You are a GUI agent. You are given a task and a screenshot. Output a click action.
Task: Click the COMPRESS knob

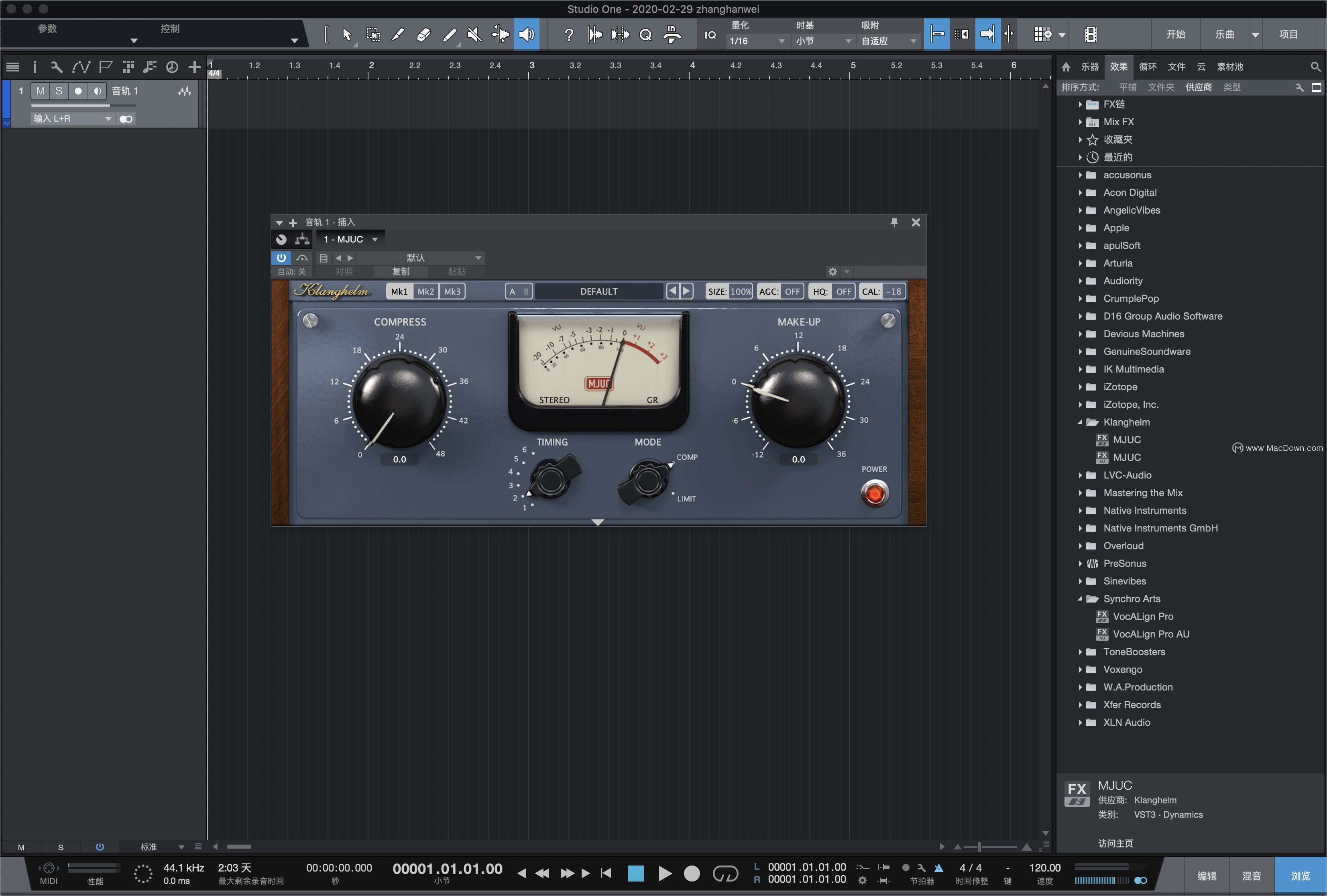(x=399, y=401)
